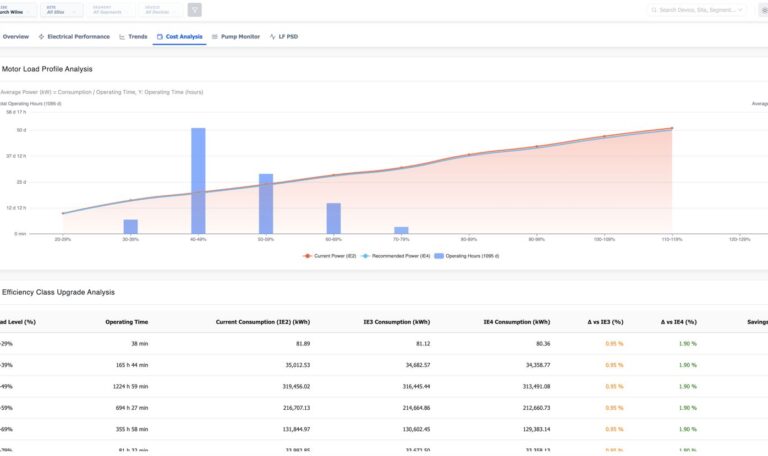The image size is (768, 456).
Task: Click the layers icon at top right
Action: click(765, 10)
